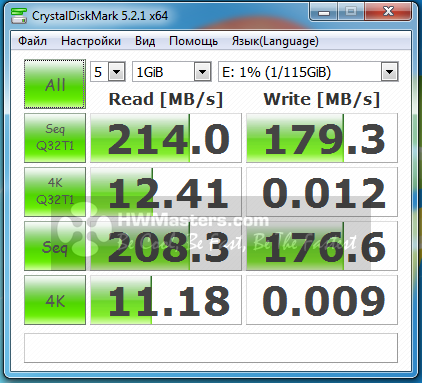Click the Read [MB/s] column header
Image resolution: width=422 pixels, height=383 pixels.
click(166, 99)
